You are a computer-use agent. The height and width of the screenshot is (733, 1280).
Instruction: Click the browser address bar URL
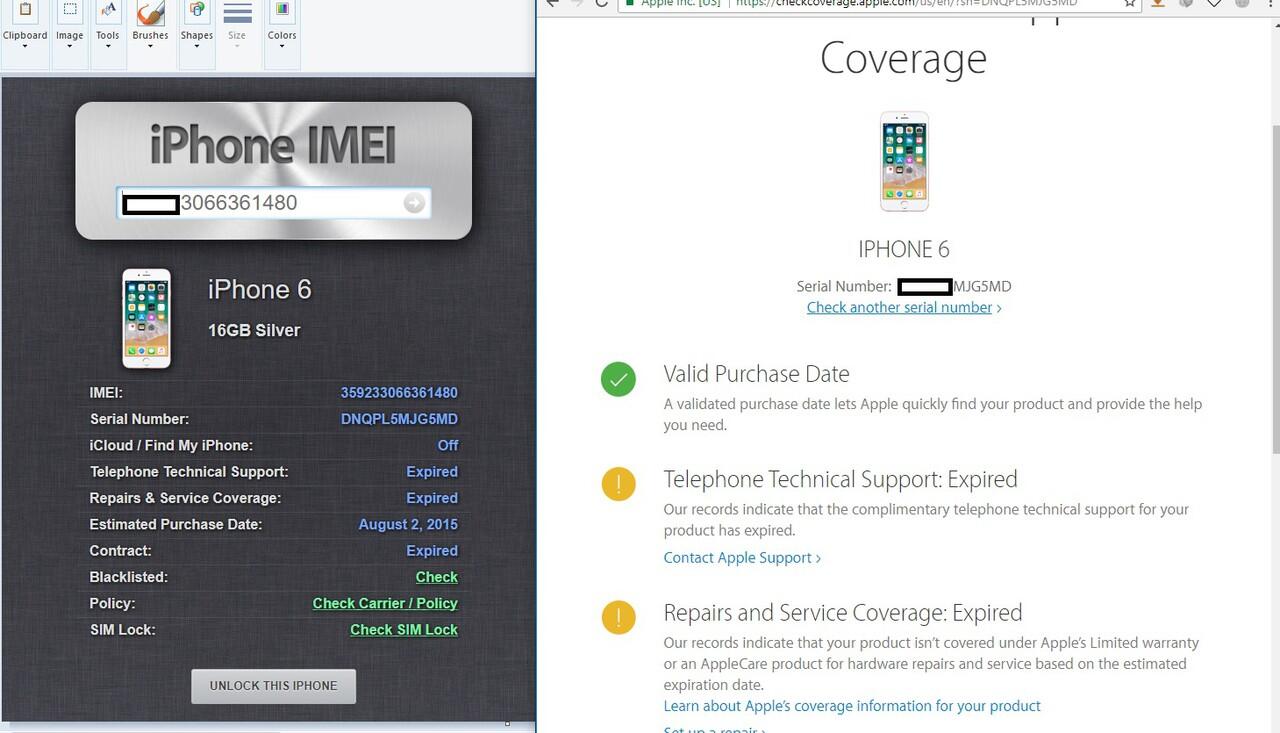coord(907,3)
